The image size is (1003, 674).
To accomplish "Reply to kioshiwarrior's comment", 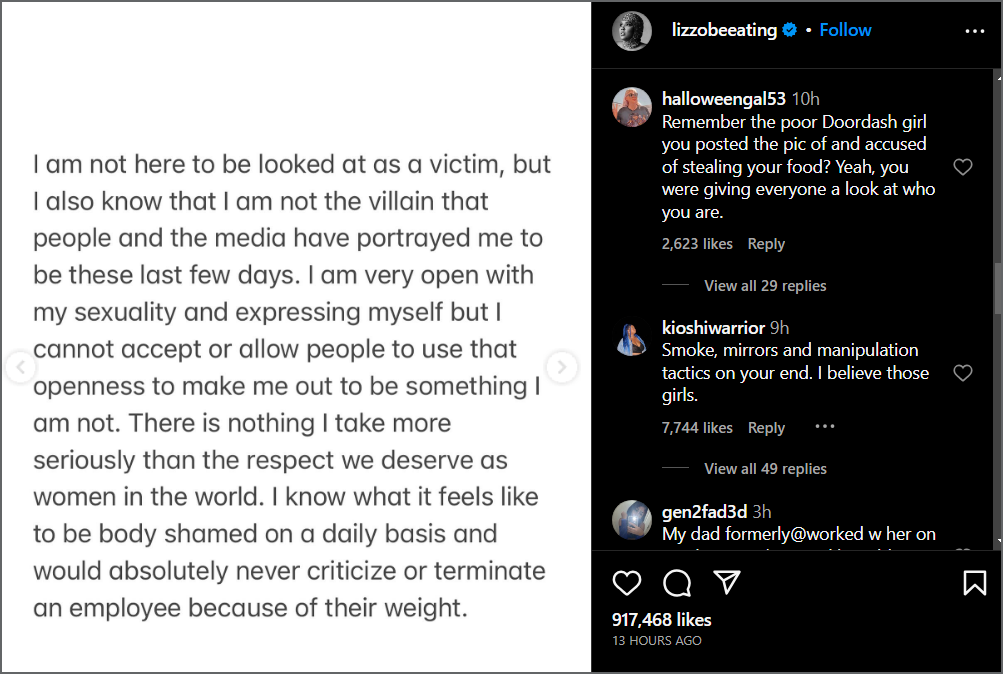I will tap(766, 428).
